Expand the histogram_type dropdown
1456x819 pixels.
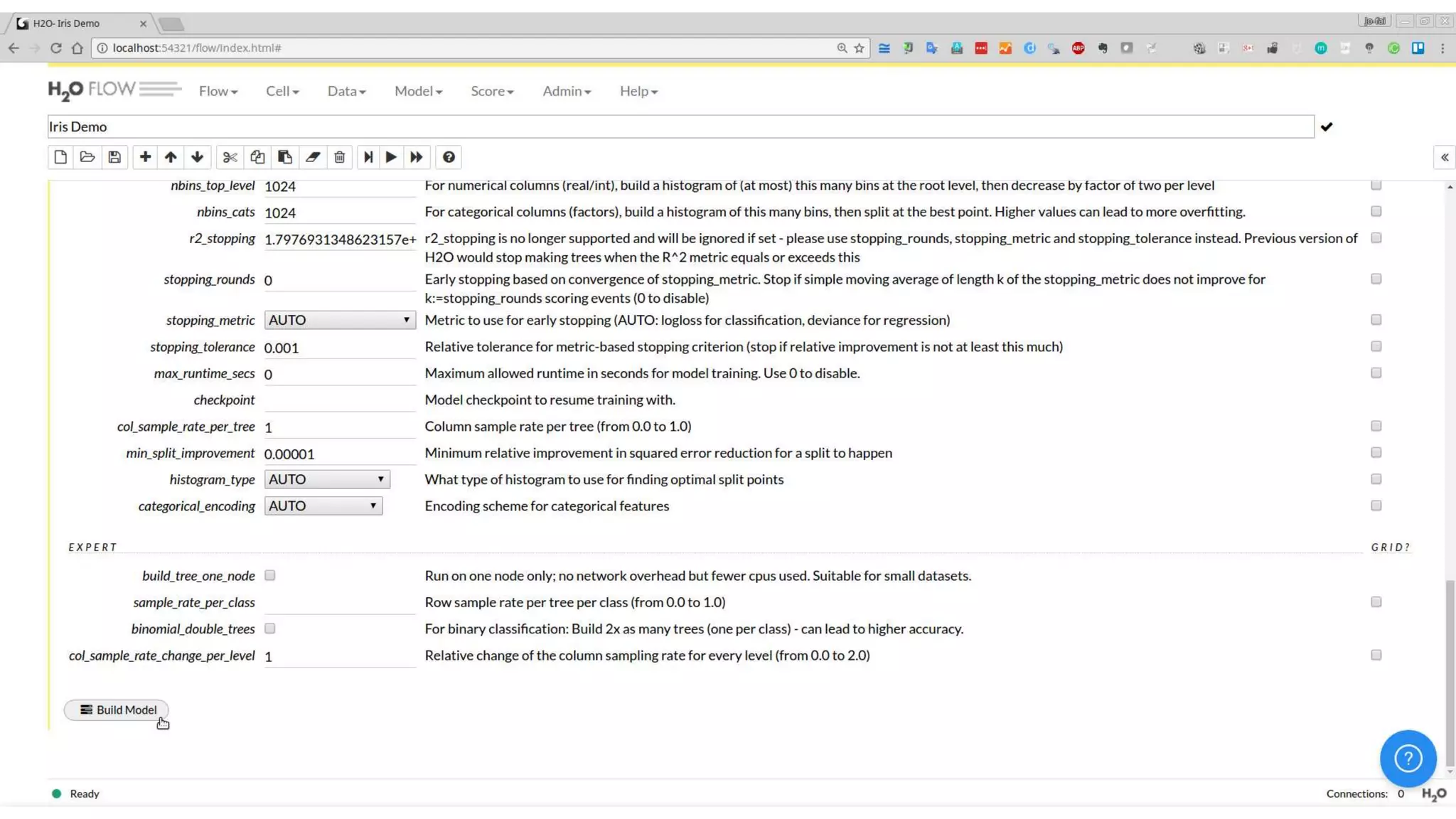327,479
